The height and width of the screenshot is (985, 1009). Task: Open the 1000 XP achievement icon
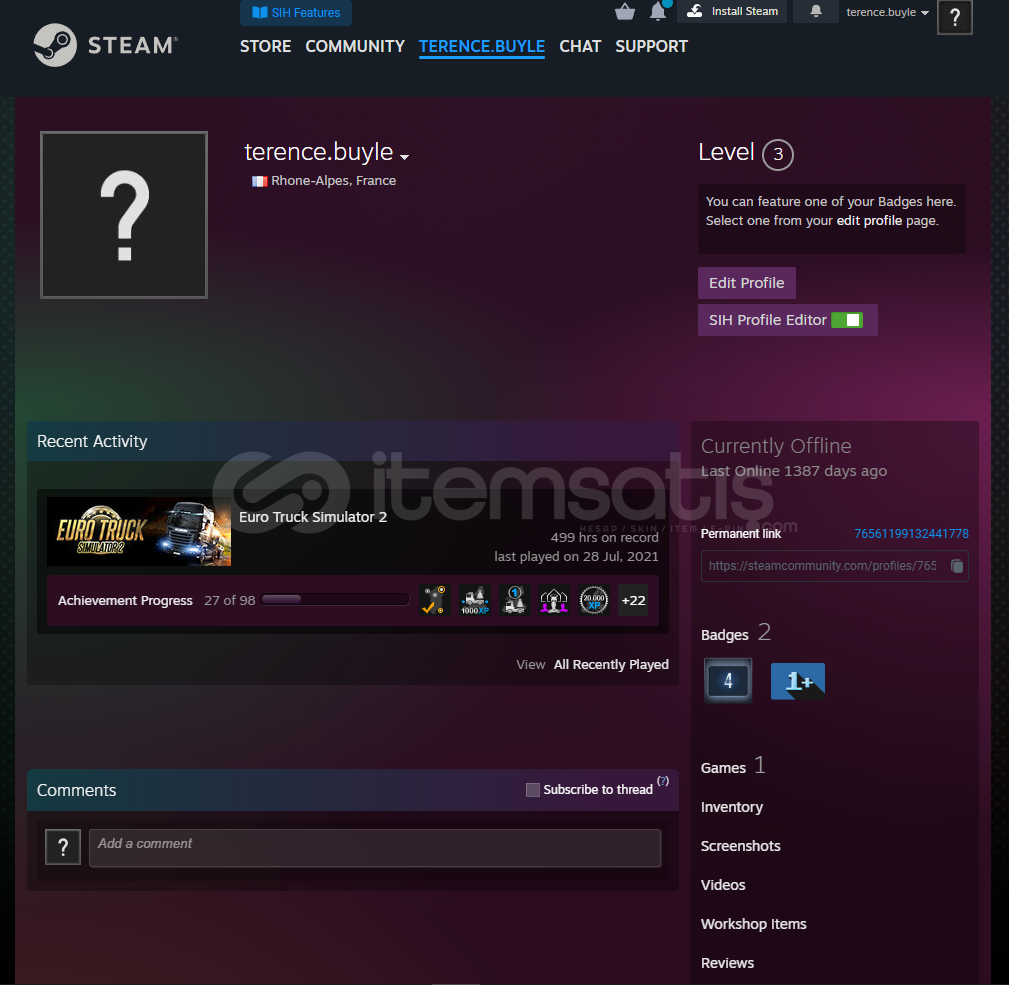tap(475, 600)
